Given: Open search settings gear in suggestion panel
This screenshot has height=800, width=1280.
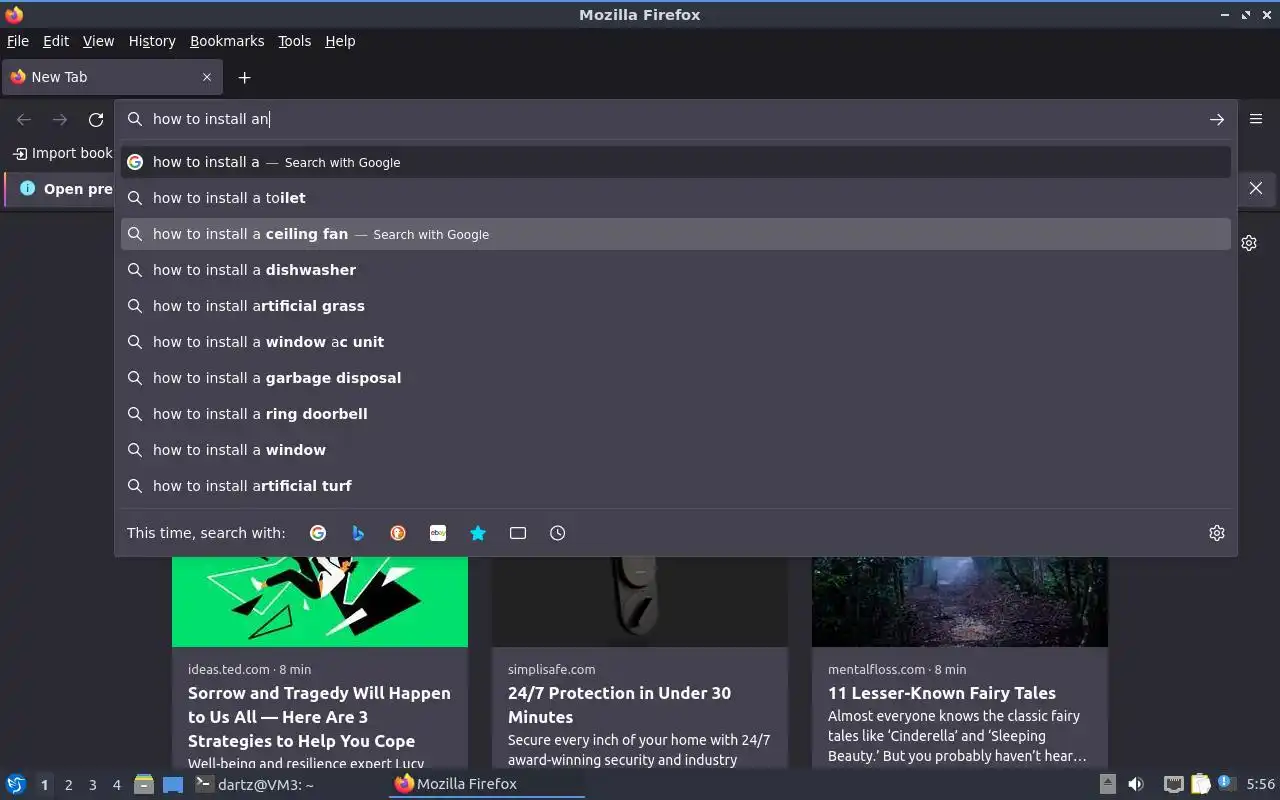Looking at the screenshot, I should 1217,533.
